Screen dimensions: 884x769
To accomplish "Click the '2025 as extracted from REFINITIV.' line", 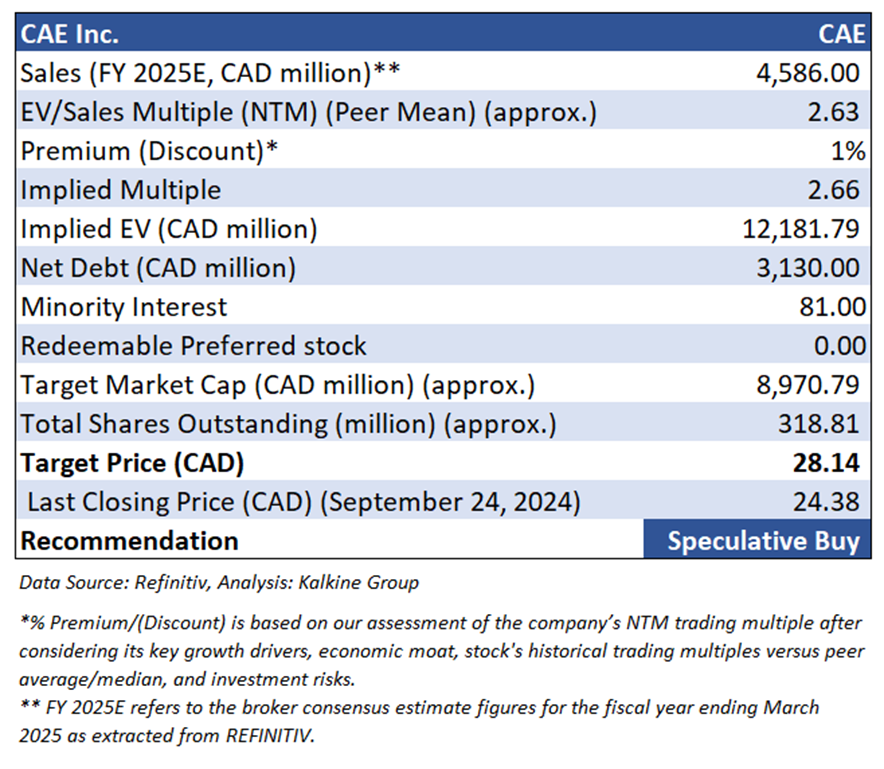I will tap(166, 736).
